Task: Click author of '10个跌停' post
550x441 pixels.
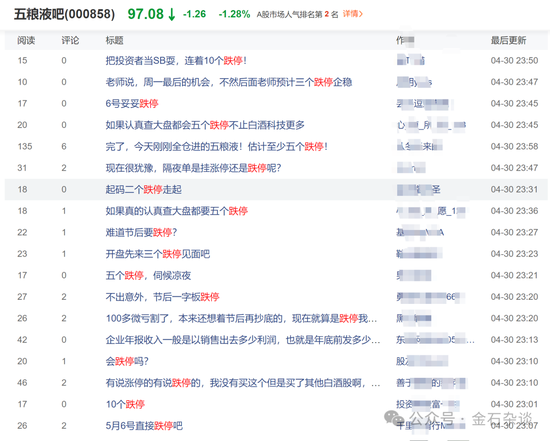Action: click(x=428, y=404)
